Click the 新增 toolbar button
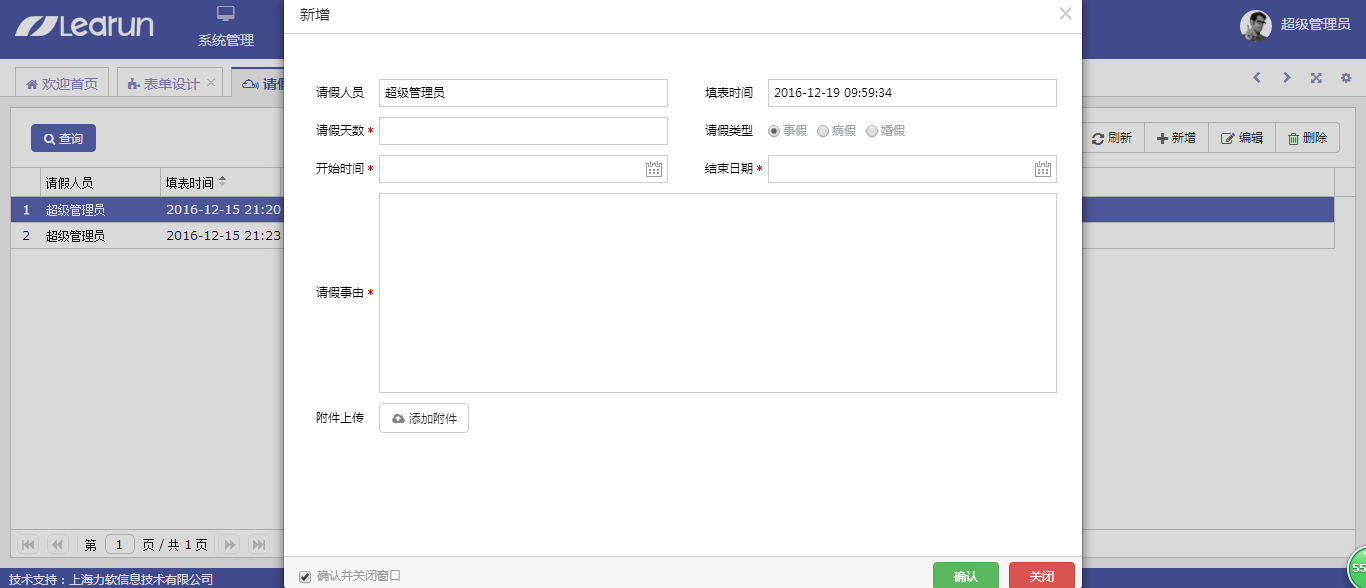The width and height of the screenshot is (1366, 588). point(1176,138)
